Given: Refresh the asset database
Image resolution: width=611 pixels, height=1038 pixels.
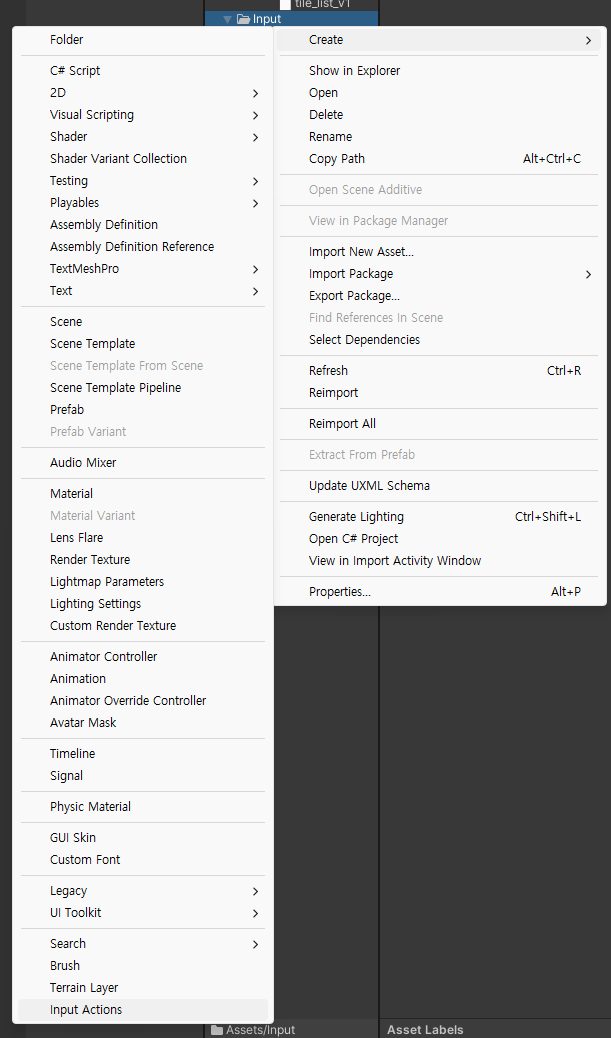Looking at the screenshot, I should tap(439, 371).
